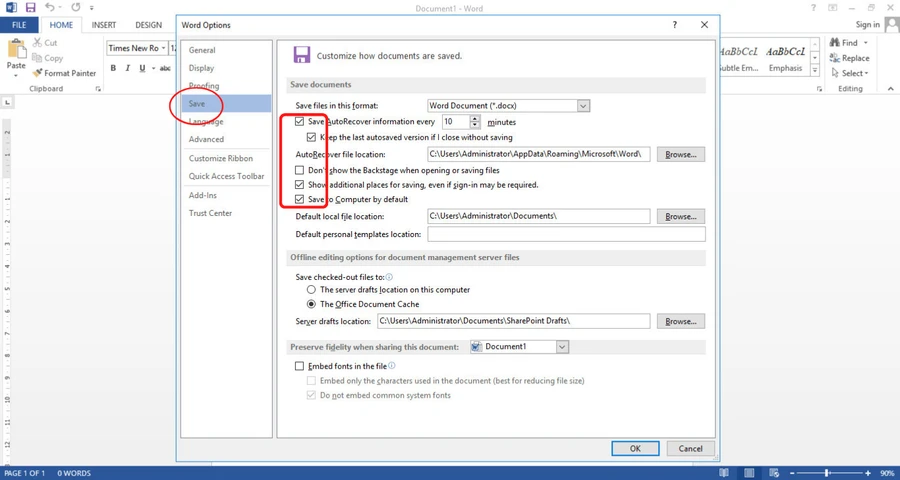Screen dimensions: 900x480
Task: Switch to the INSERT tab
Action: pyautogui.click(x=104, y=25)
